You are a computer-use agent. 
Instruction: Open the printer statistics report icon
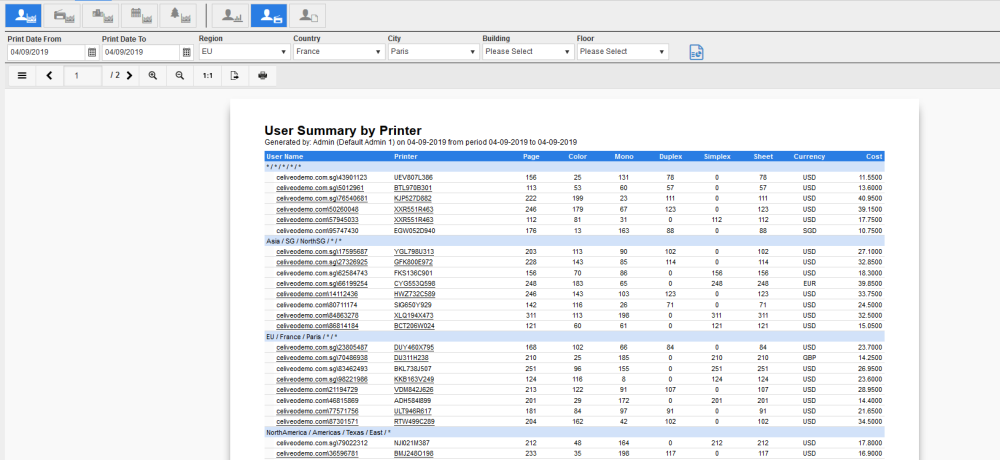[x=63, y=15]
